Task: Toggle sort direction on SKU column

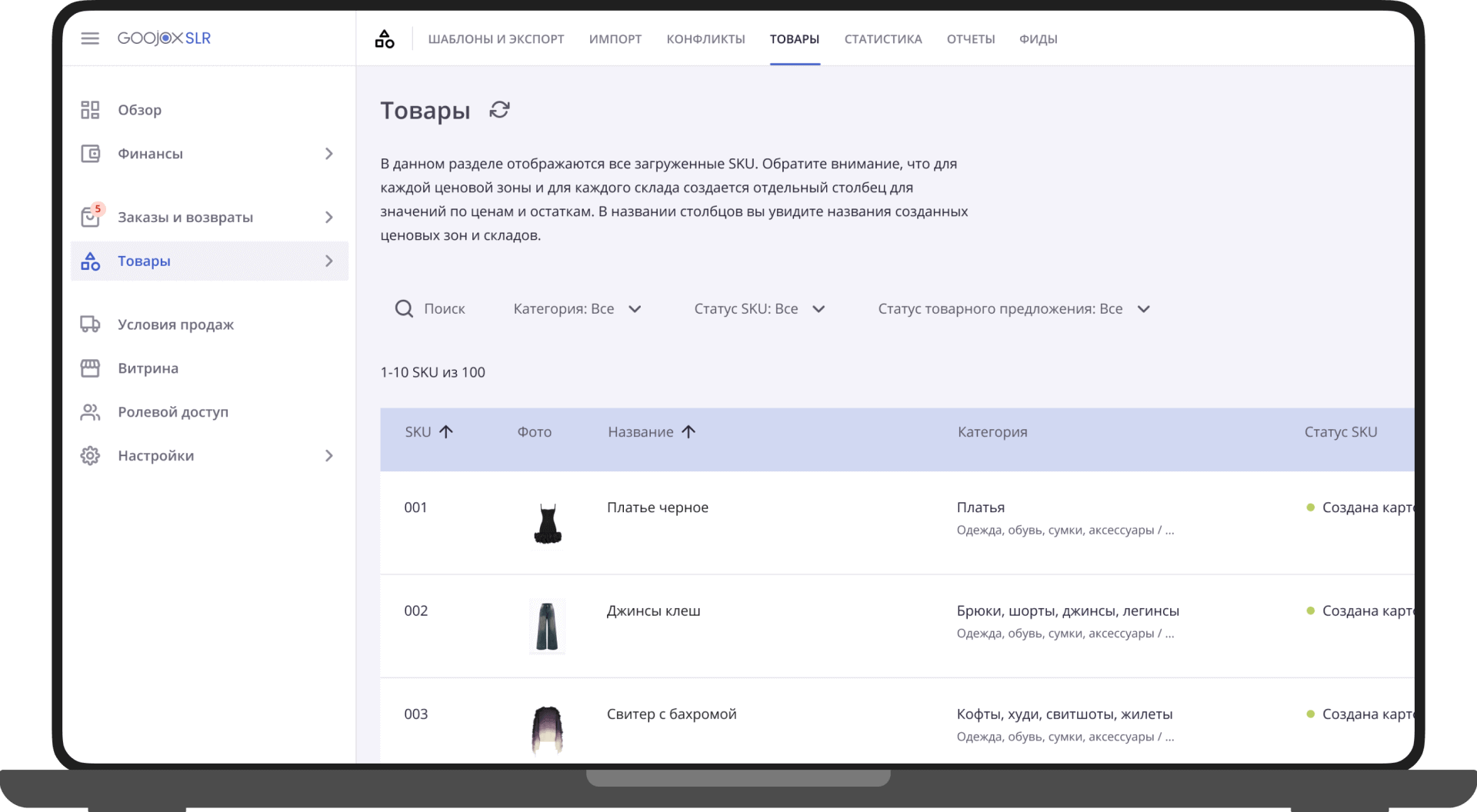Action: click(447, 431)
